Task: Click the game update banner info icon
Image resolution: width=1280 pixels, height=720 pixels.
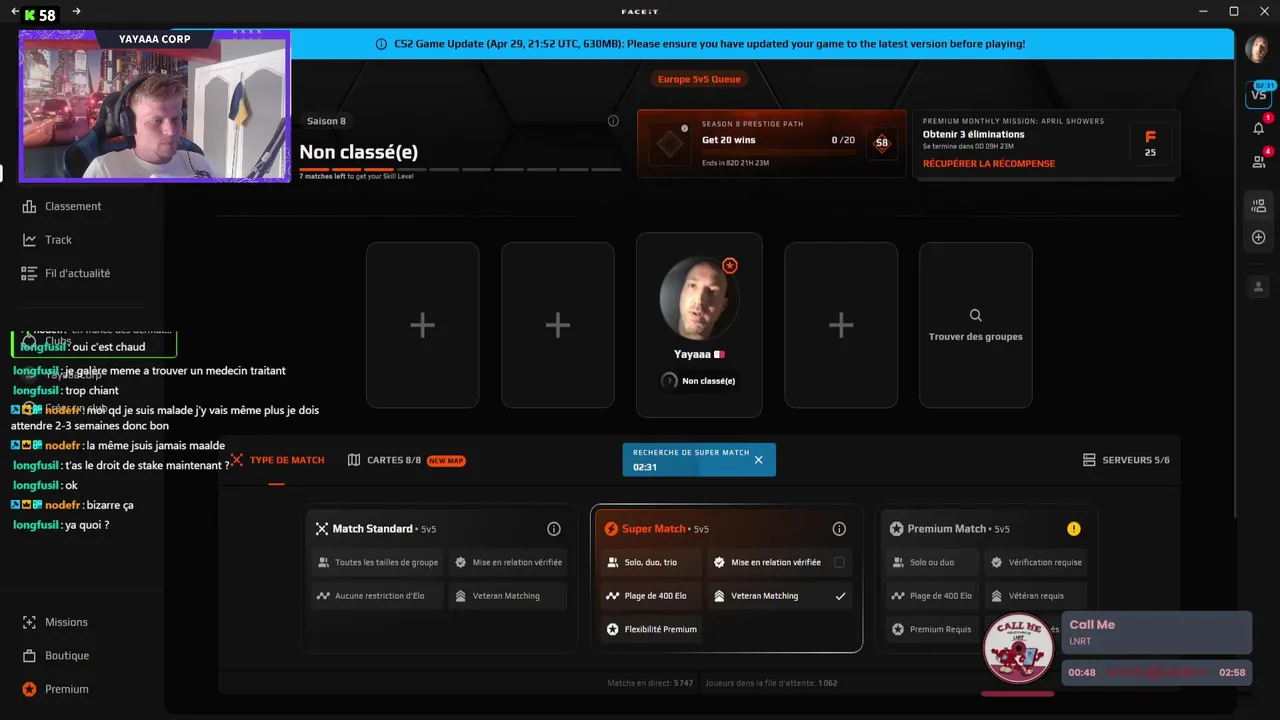Action: point(381,44)
